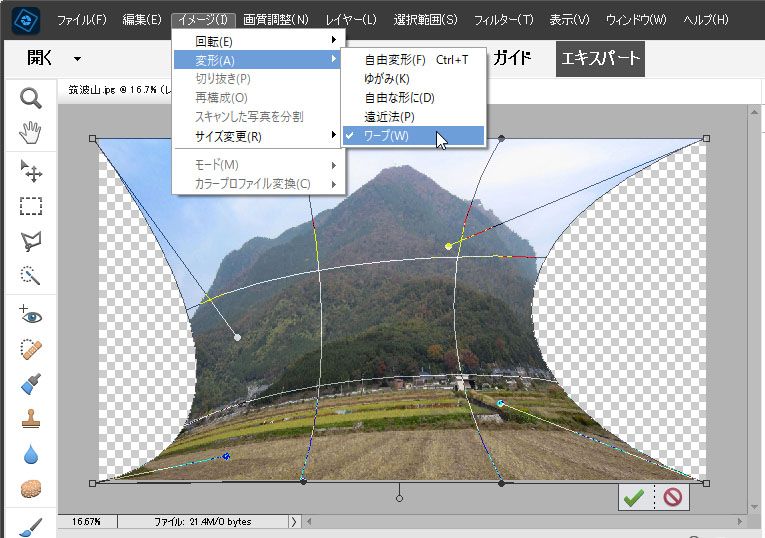Select the Zoom magnifier tool
This screenshot has width=765, height=538.
point(31,98)
